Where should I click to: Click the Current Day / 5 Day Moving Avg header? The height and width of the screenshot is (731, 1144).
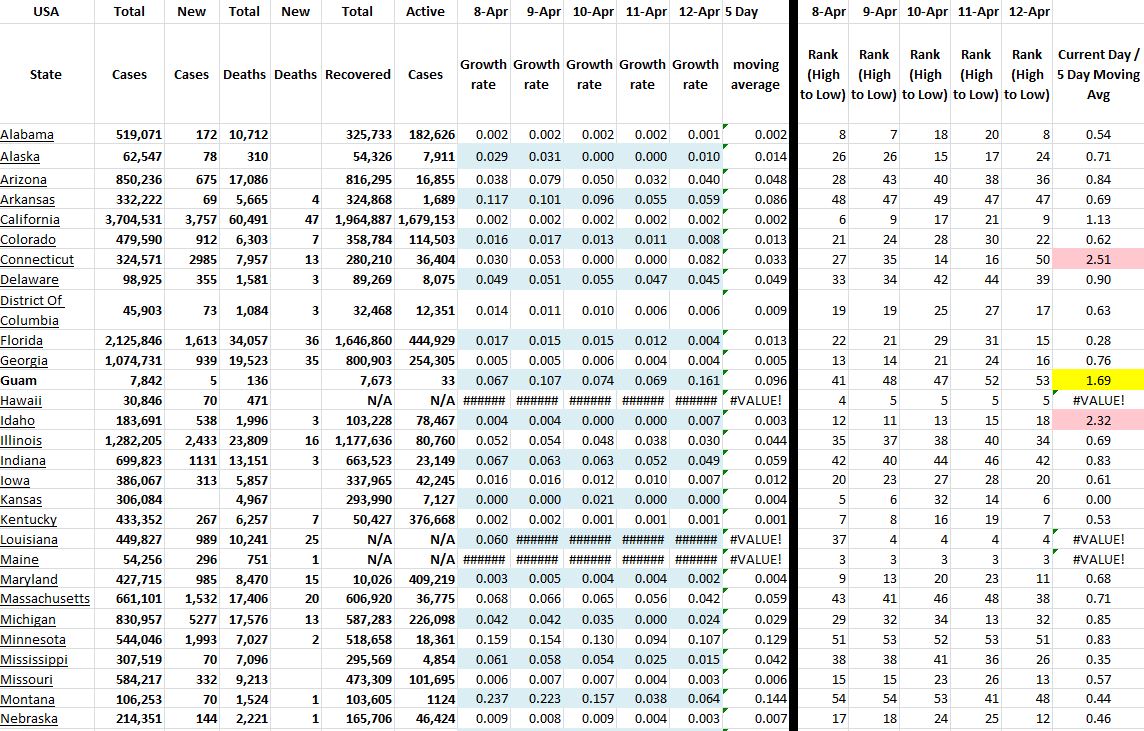click(1097, 75)
